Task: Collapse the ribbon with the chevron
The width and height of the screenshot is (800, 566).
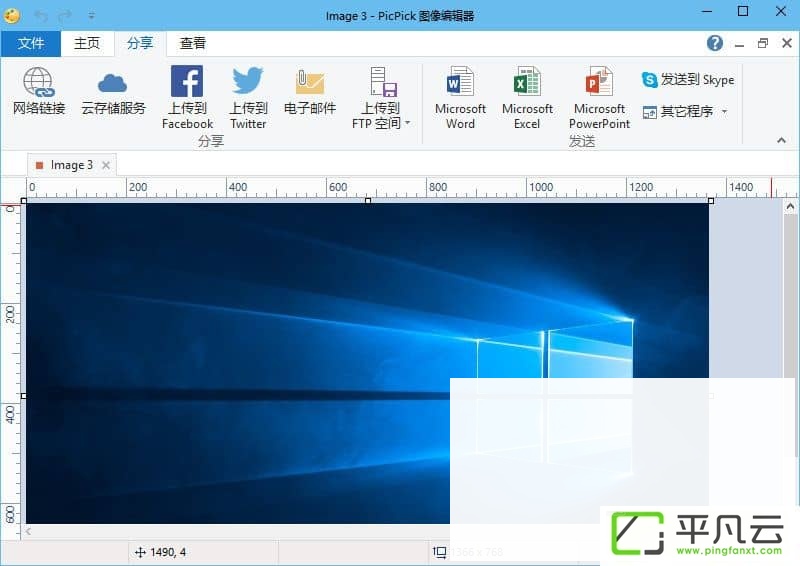Action: pos(781,140)
